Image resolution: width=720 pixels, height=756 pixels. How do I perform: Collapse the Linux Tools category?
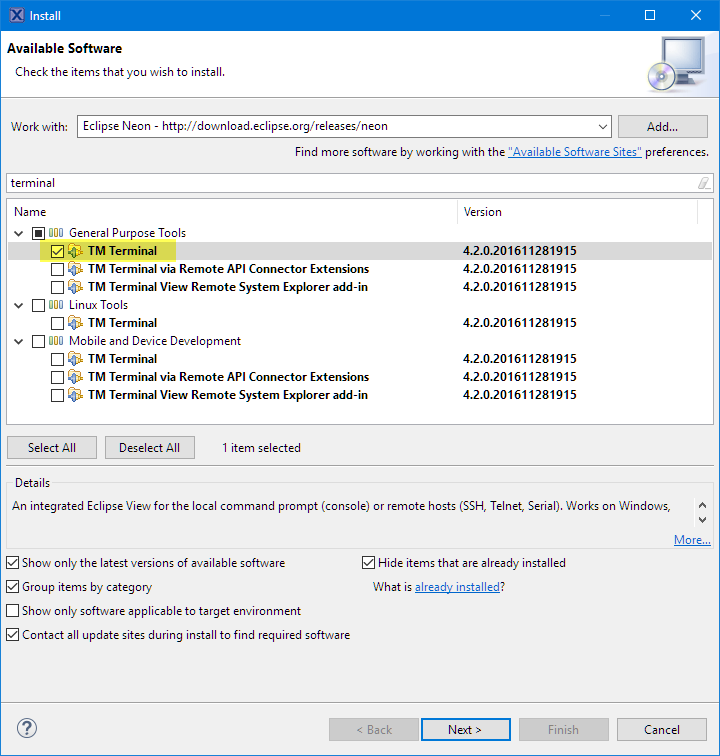(19, 305)
